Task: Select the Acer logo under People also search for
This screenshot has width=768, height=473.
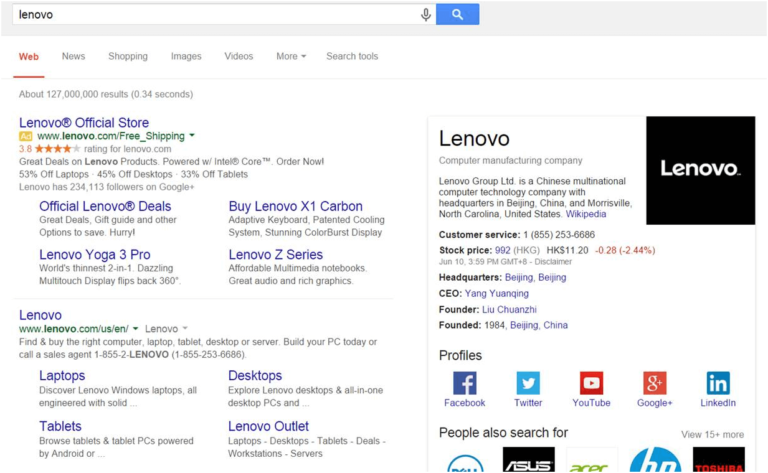Action: click(x=592, y=459)
